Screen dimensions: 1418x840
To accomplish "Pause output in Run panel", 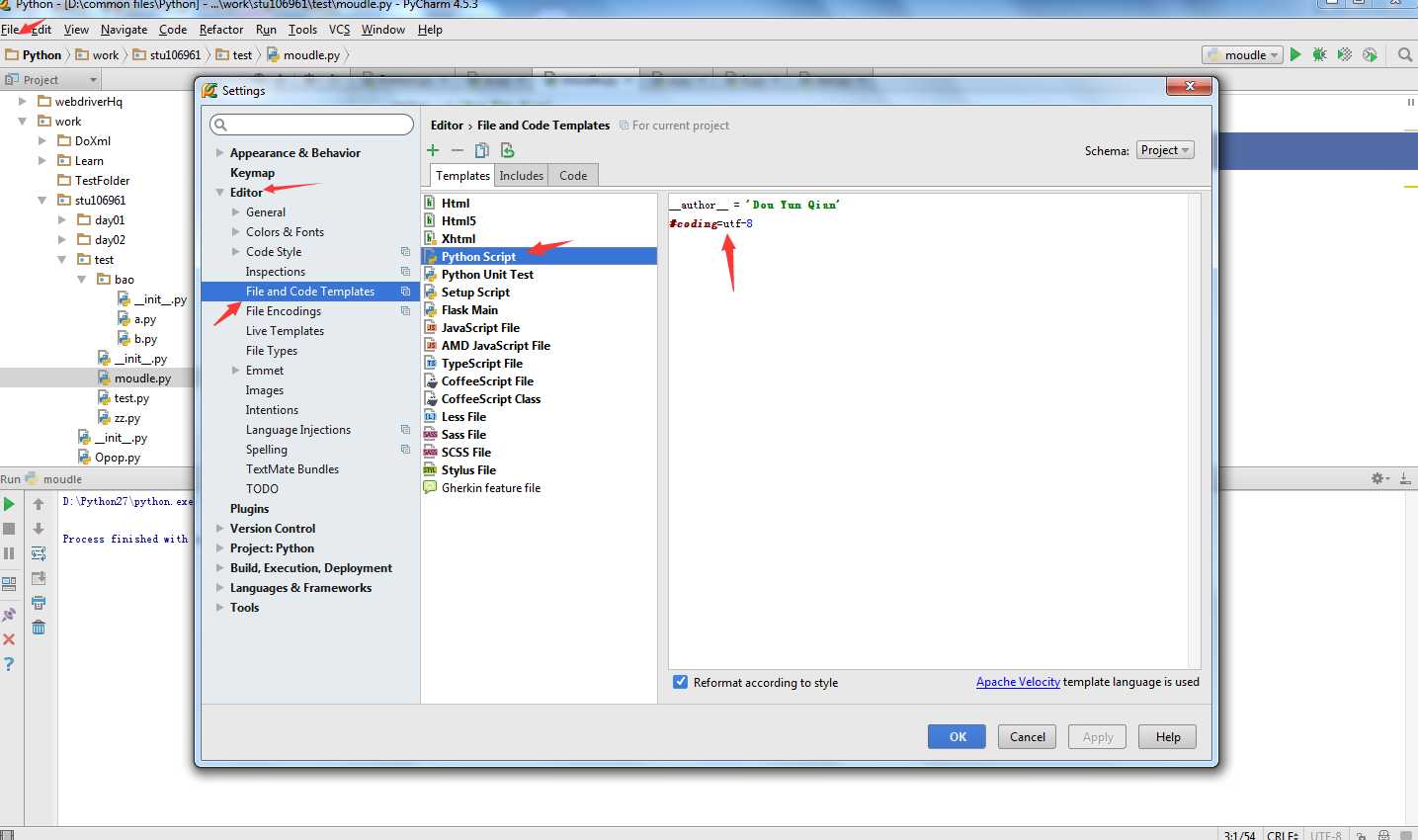I will click(x=9, y=553).
